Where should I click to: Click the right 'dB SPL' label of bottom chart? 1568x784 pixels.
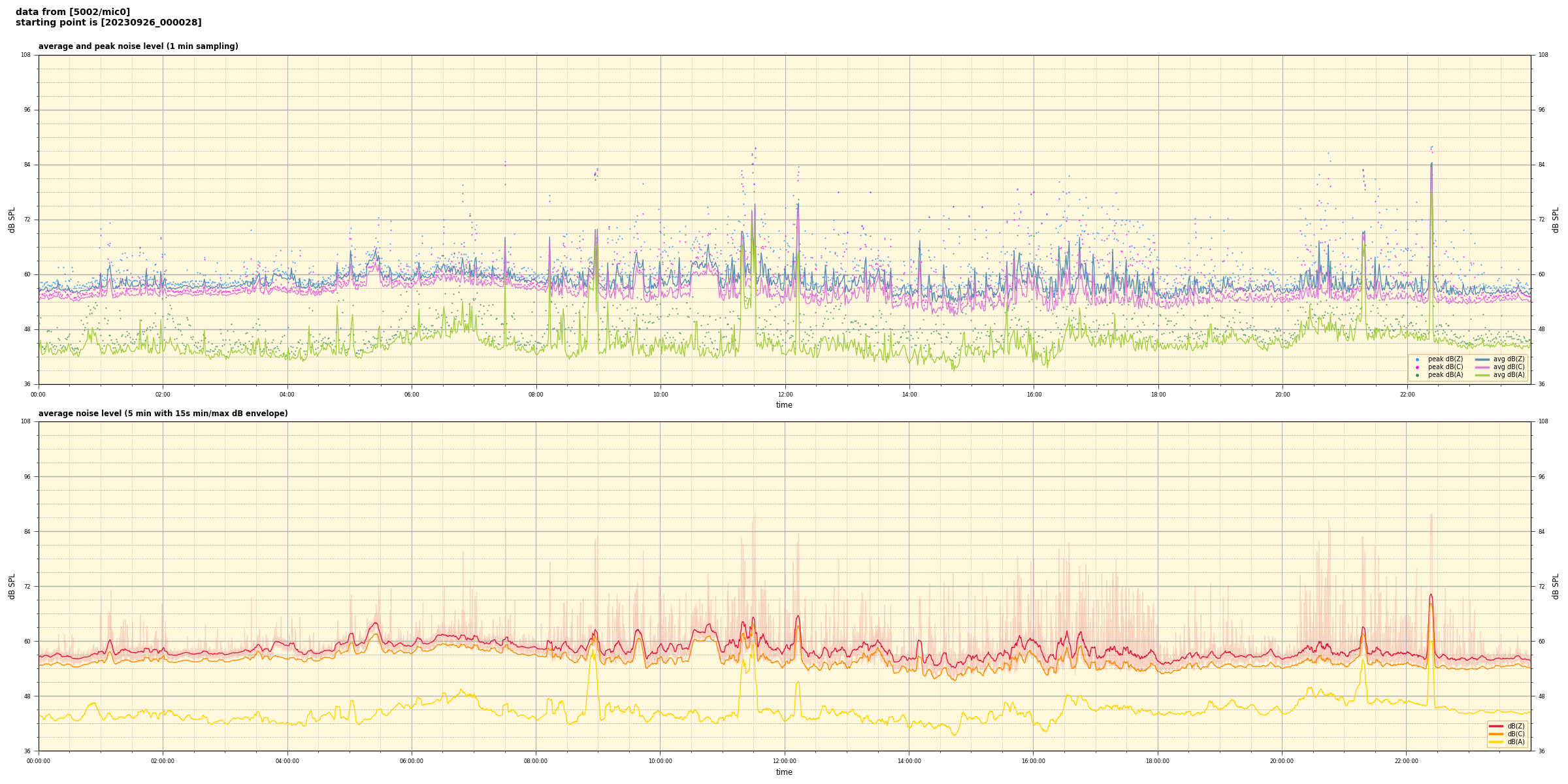1556,586
